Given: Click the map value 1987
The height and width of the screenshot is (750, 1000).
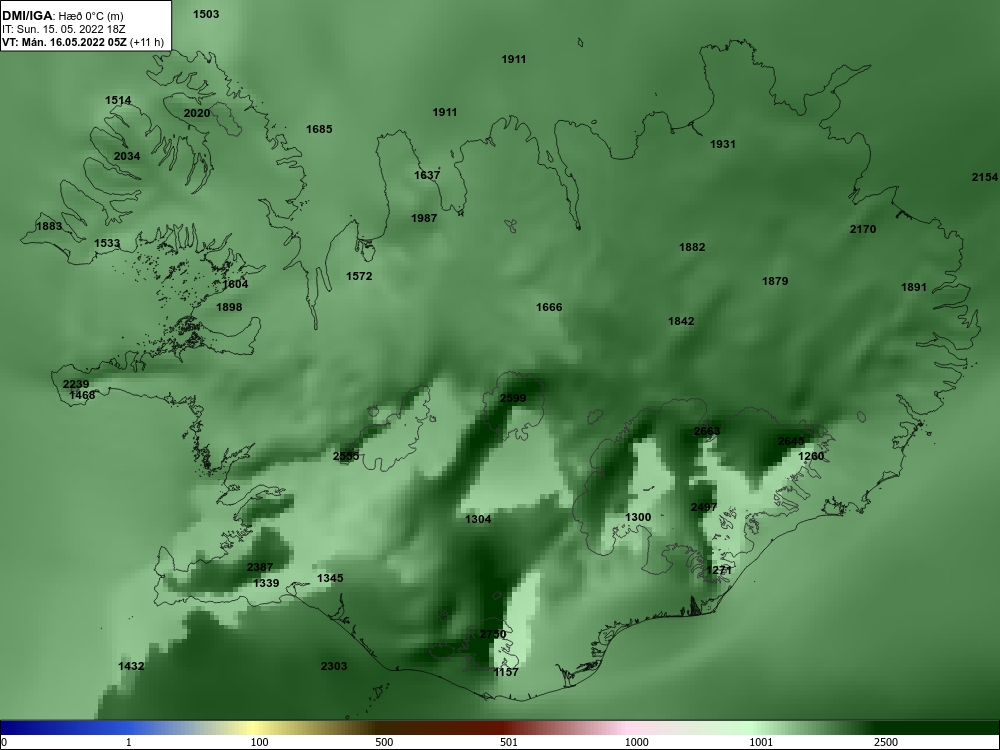Looking at the screenshot, I should point(424,217).
